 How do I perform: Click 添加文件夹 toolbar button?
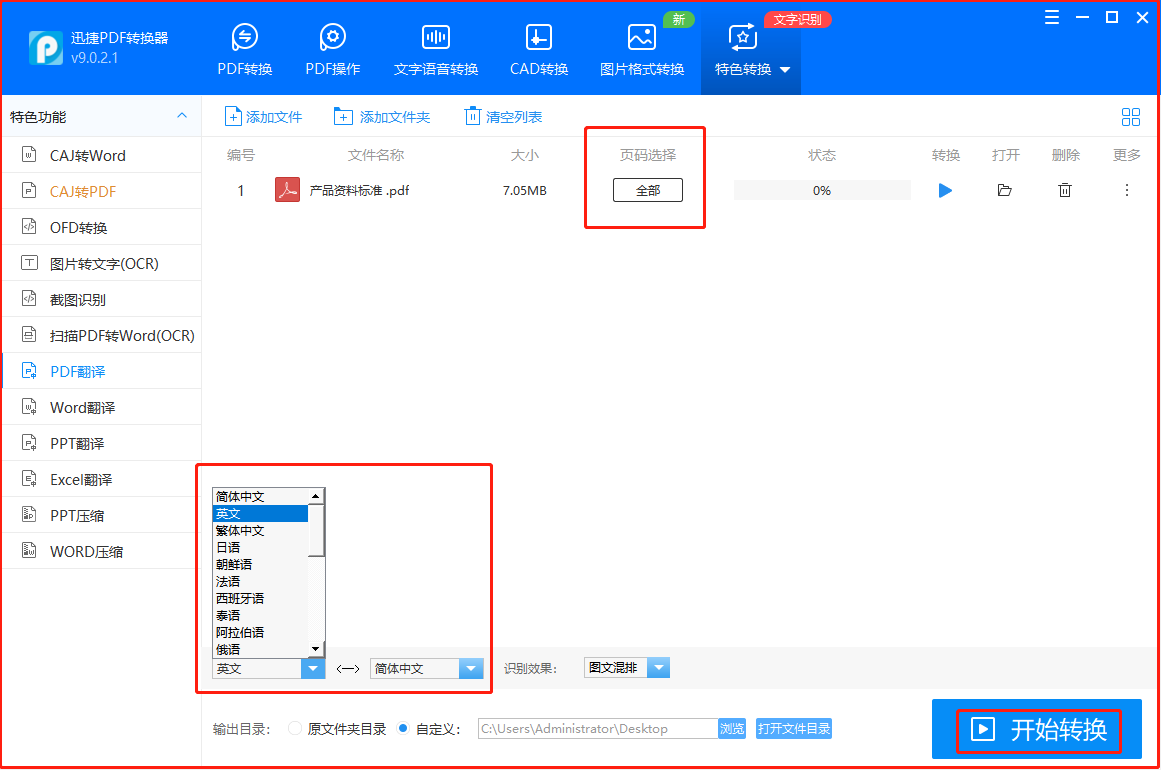click(x=381, y=117)
